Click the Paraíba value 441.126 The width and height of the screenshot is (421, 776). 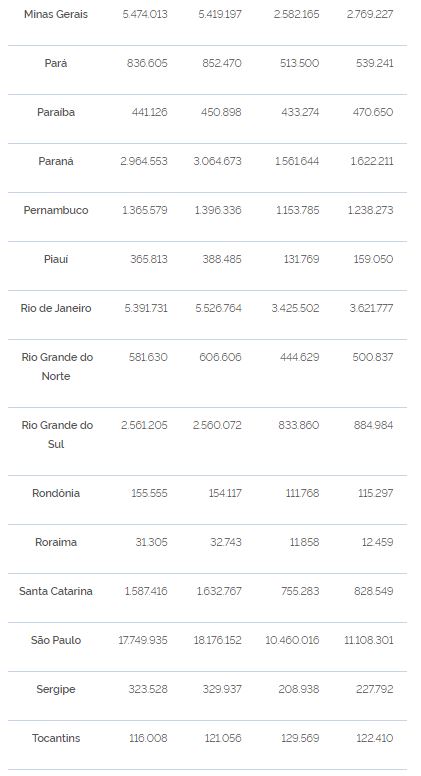(x=149, y=112)
